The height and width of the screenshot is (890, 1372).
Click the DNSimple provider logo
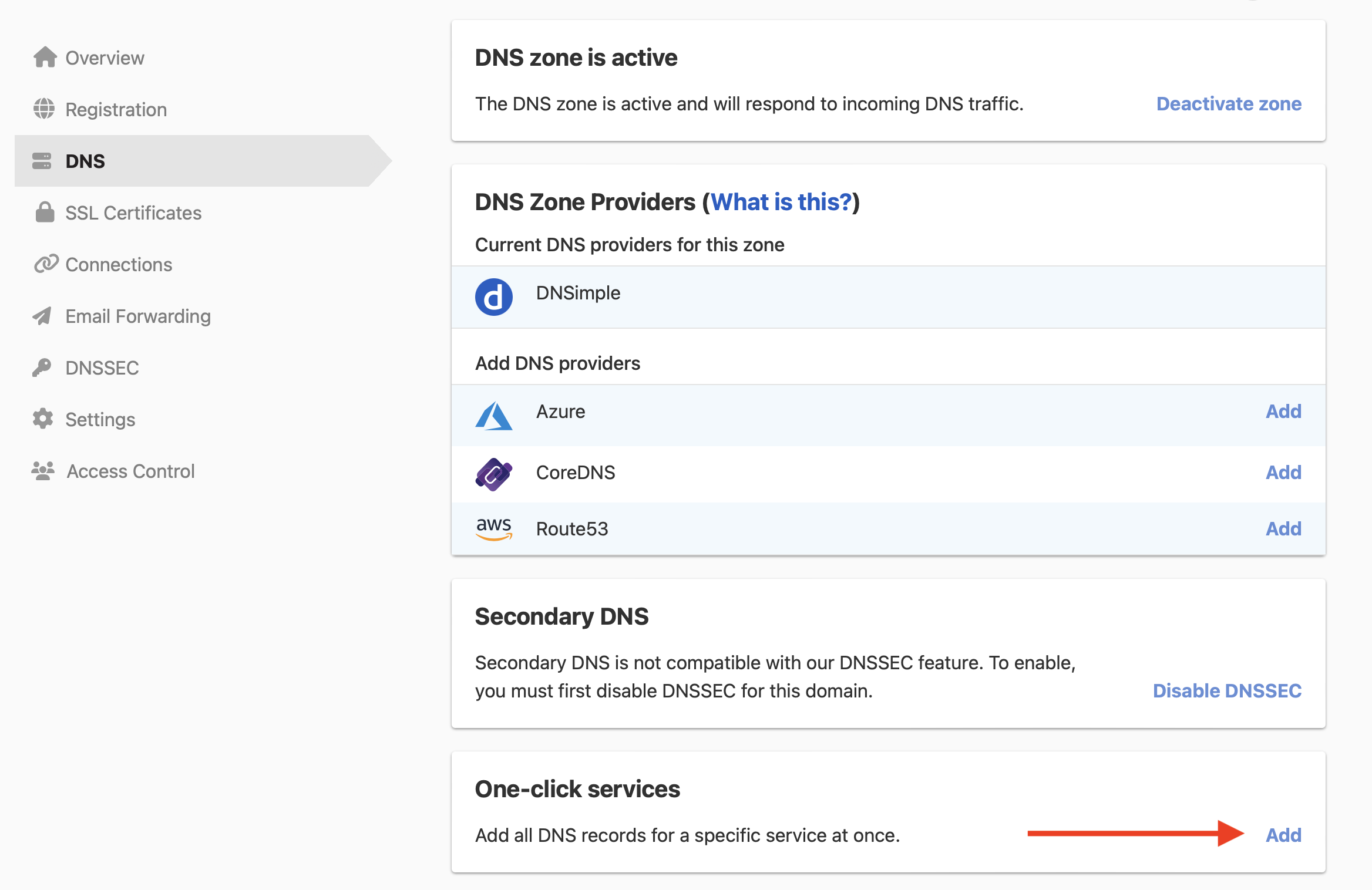494,296
